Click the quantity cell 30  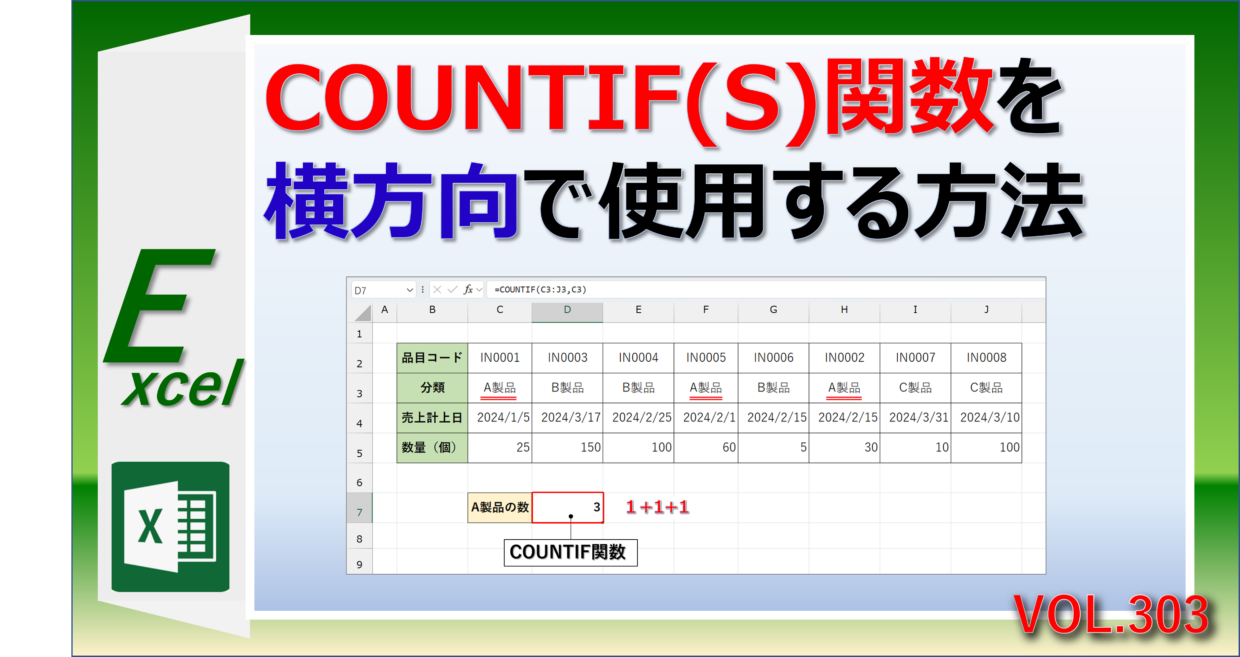coord(844,448)
